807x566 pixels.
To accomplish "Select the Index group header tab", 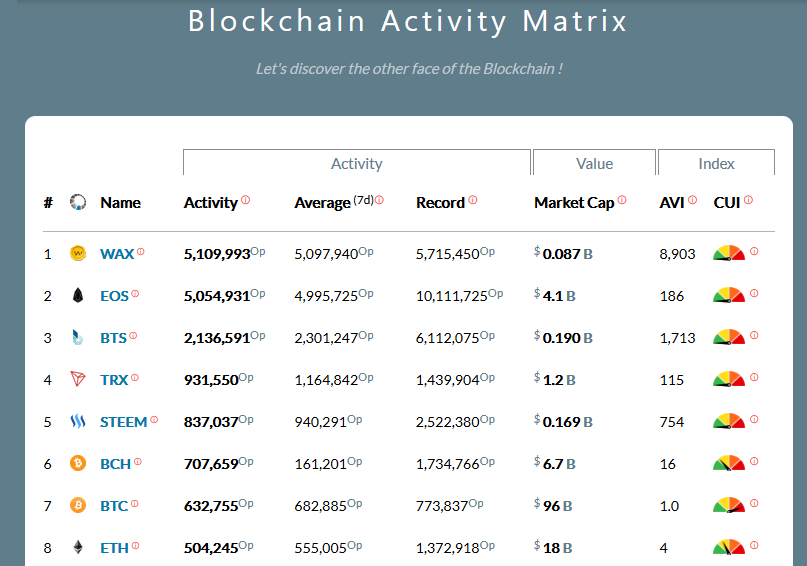I will point(716,163).
